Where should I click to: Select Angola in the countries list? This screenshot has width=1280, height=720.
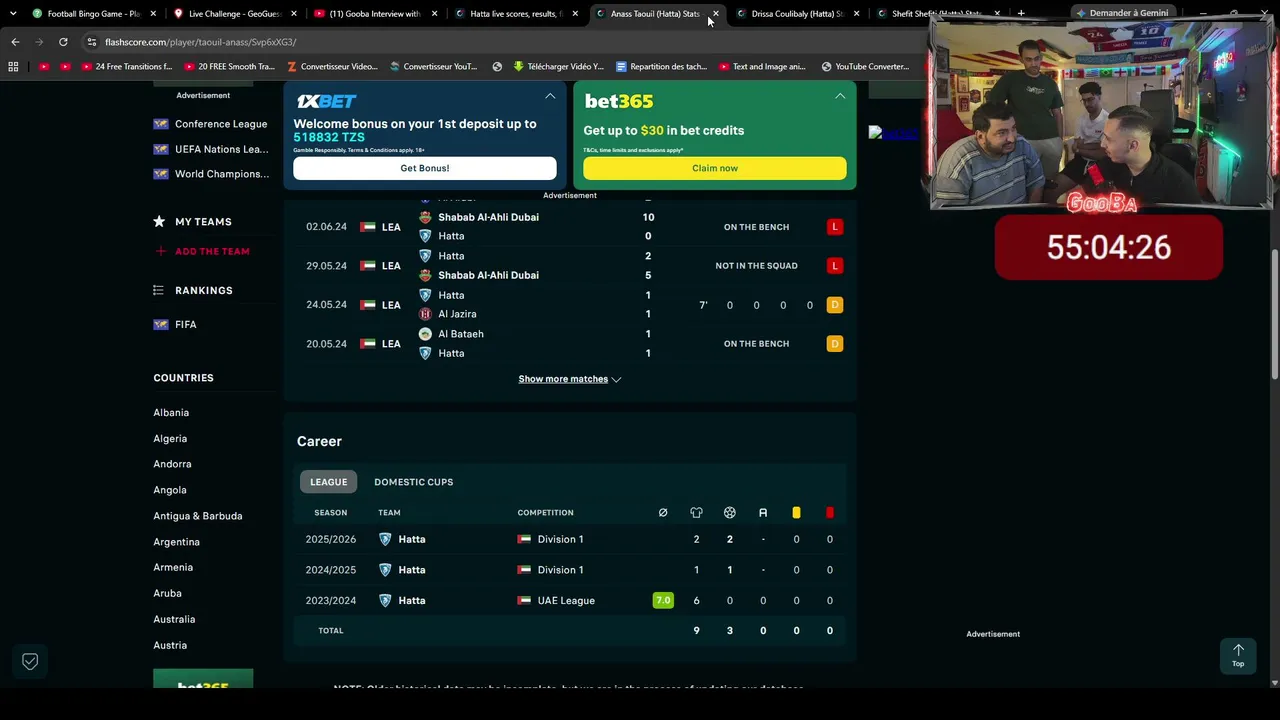pos(170,490)
